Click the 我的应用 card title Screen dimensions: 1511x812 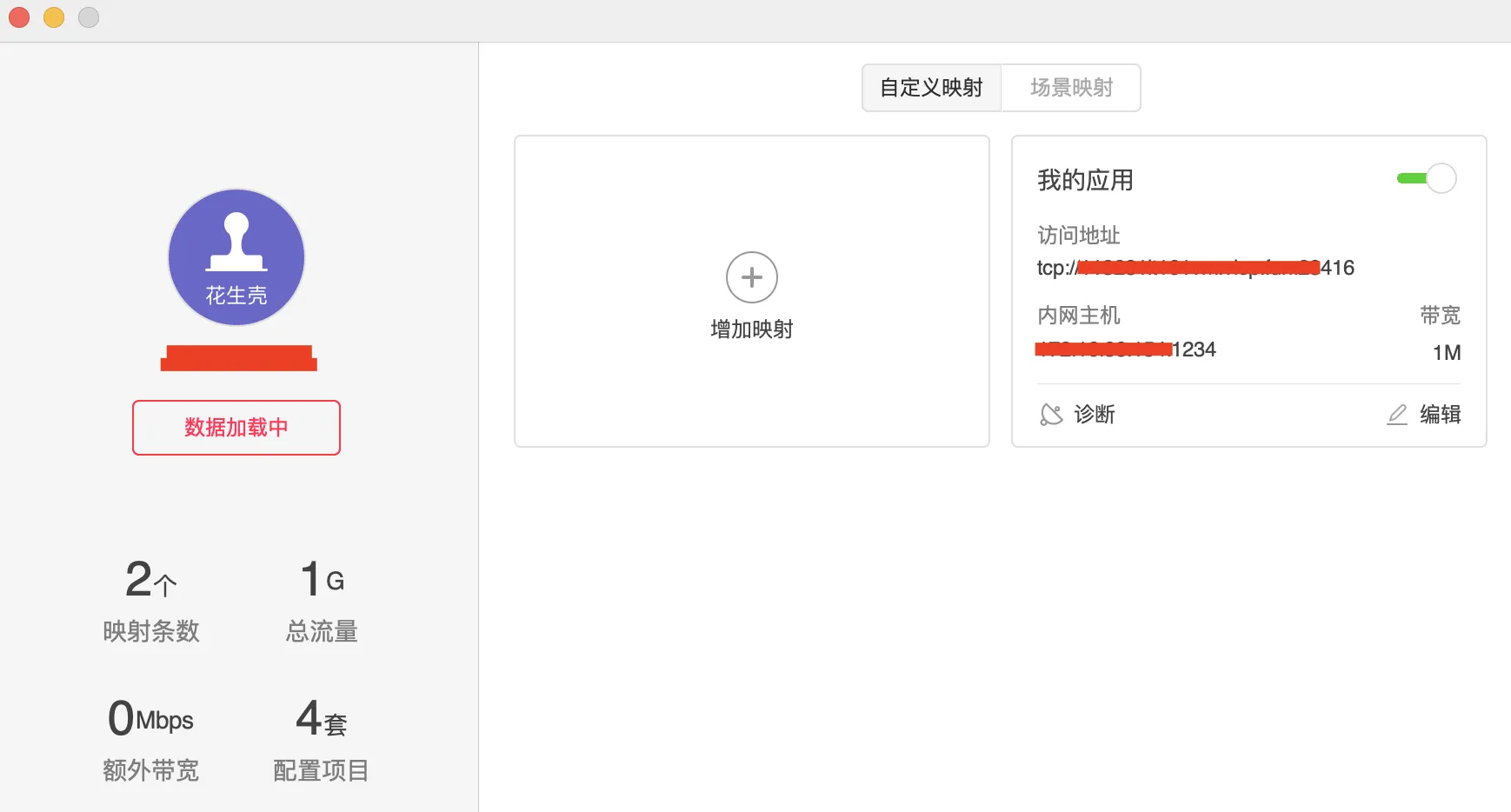pos(1085,181)
